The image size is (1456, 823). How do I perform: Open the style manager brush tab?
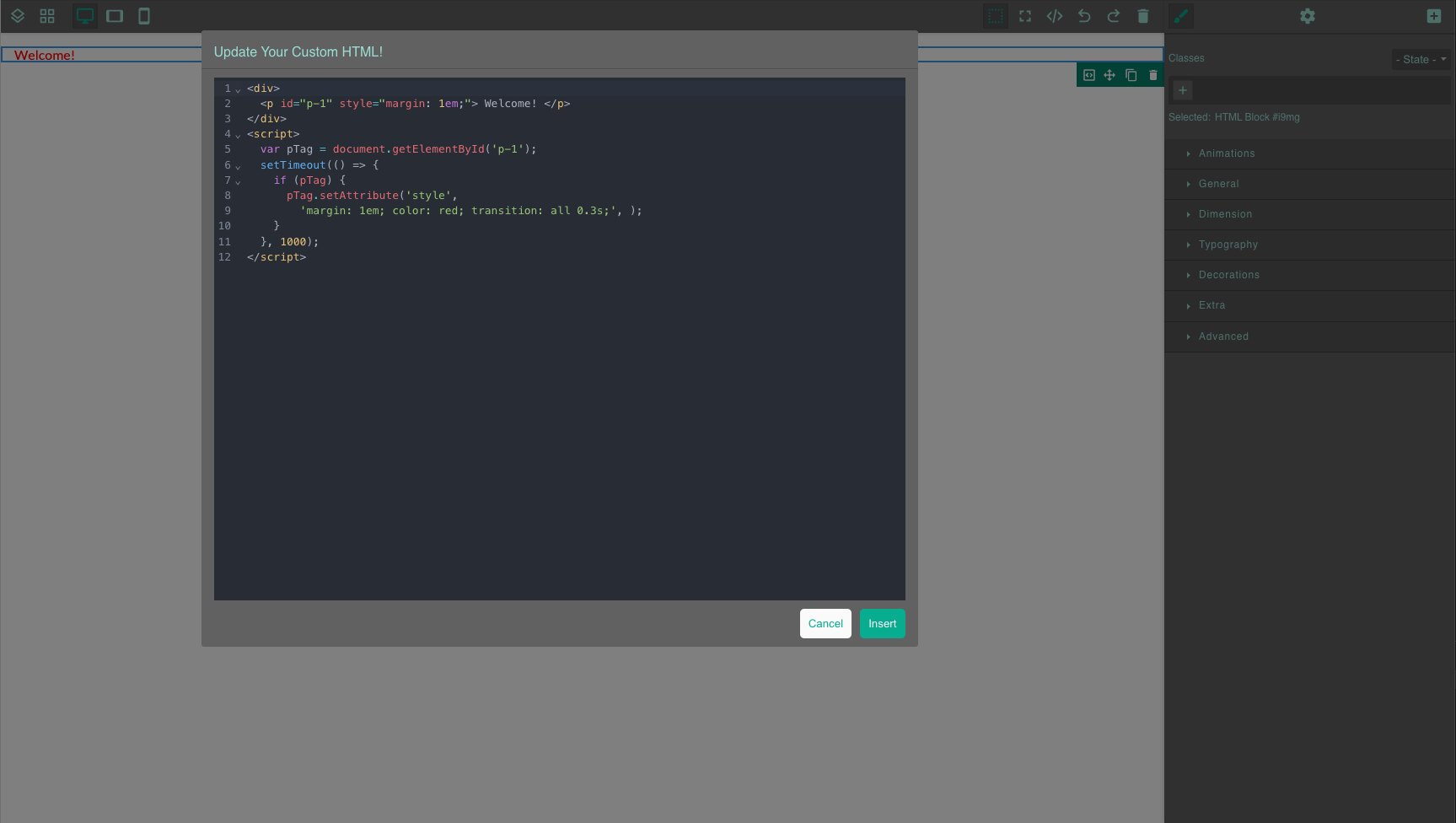(1181, 16)
